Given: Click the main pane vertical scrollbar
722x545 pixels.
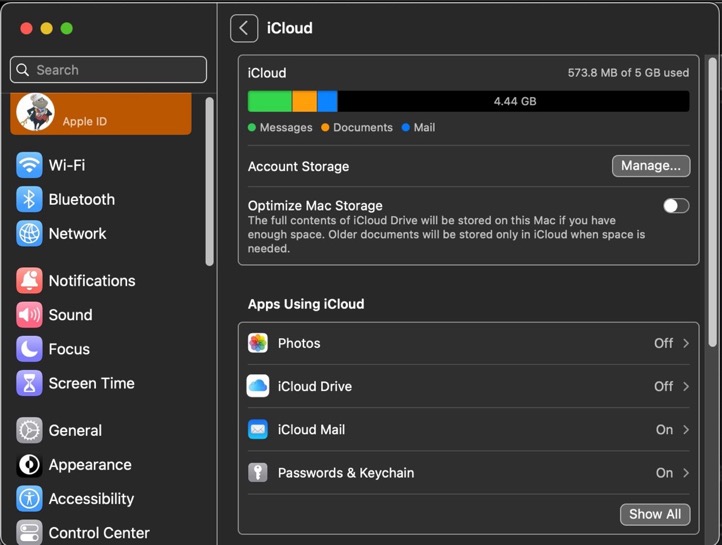Looking at the screenshot, I should pyautogui.click(x=712, y=203).
